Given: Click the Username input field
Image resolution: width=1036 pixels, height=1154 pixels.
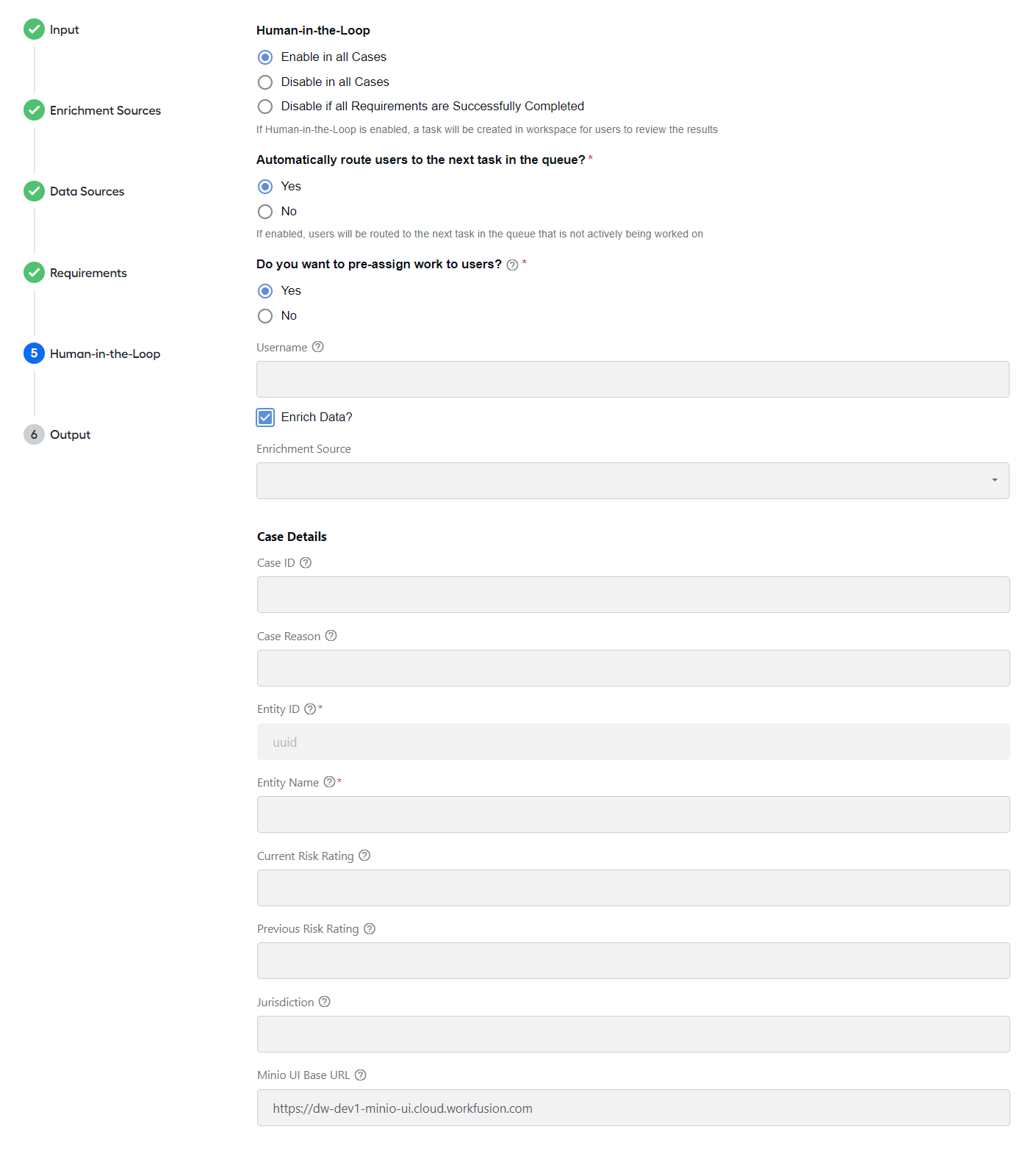Looking at the screenshot, I should click(633, 379).
